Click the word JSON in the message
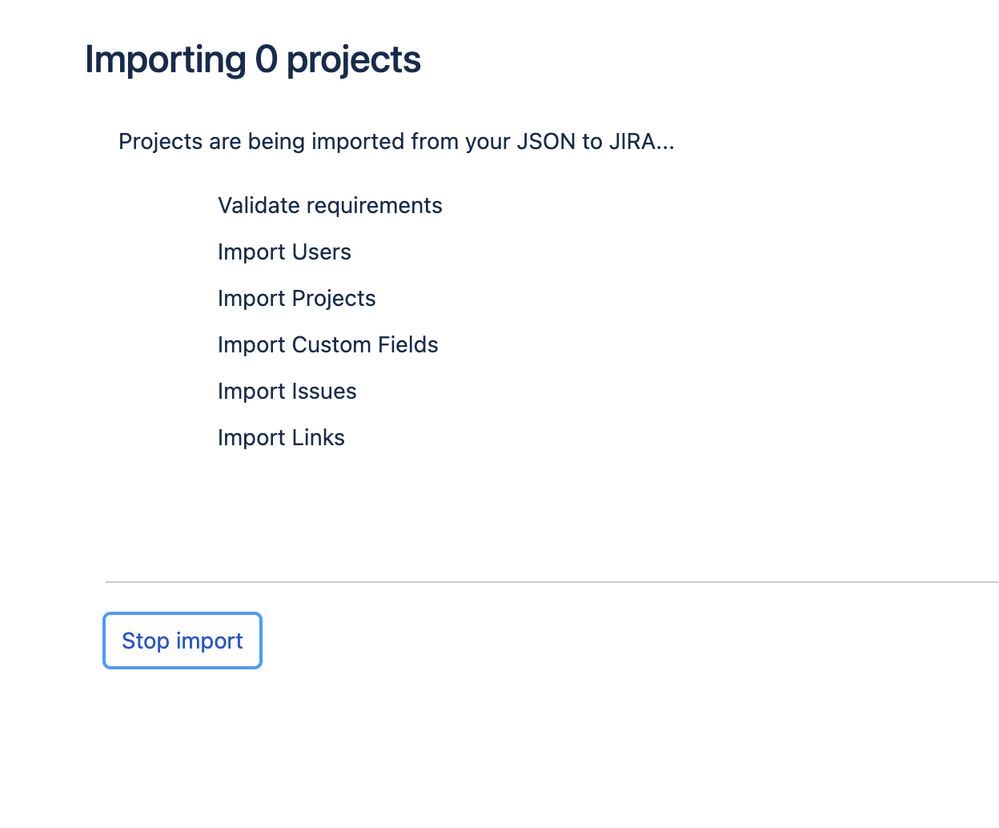 546,141
